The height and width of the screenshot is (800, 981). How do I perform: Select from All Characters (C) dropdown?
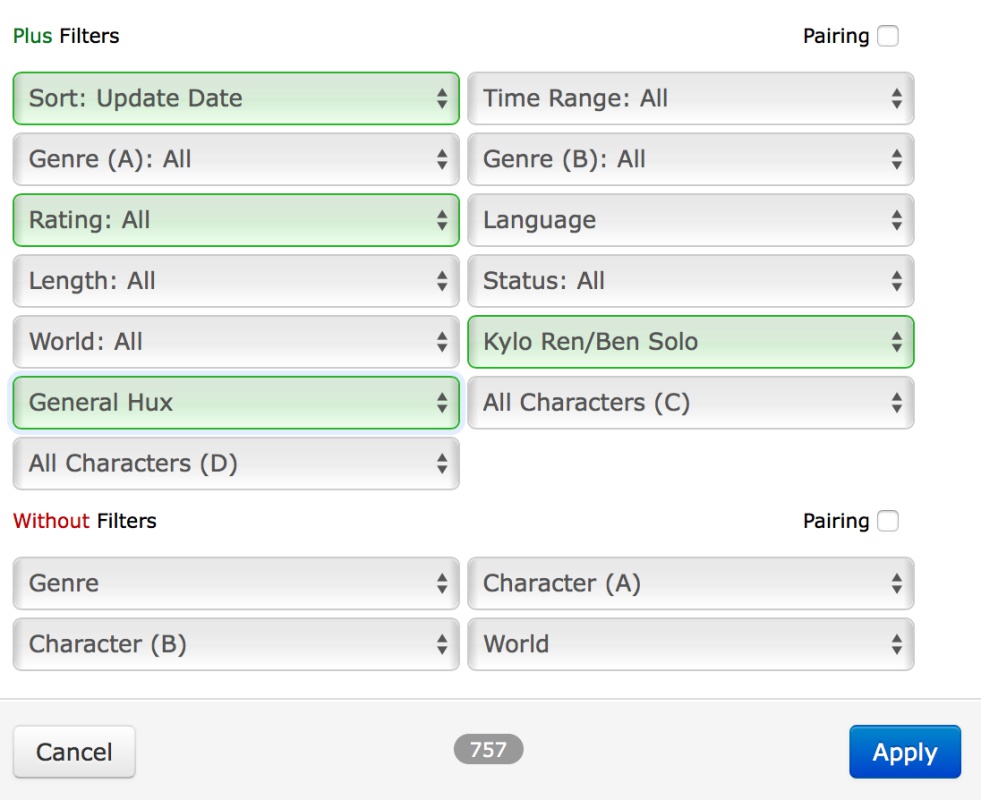pos(690,403)
